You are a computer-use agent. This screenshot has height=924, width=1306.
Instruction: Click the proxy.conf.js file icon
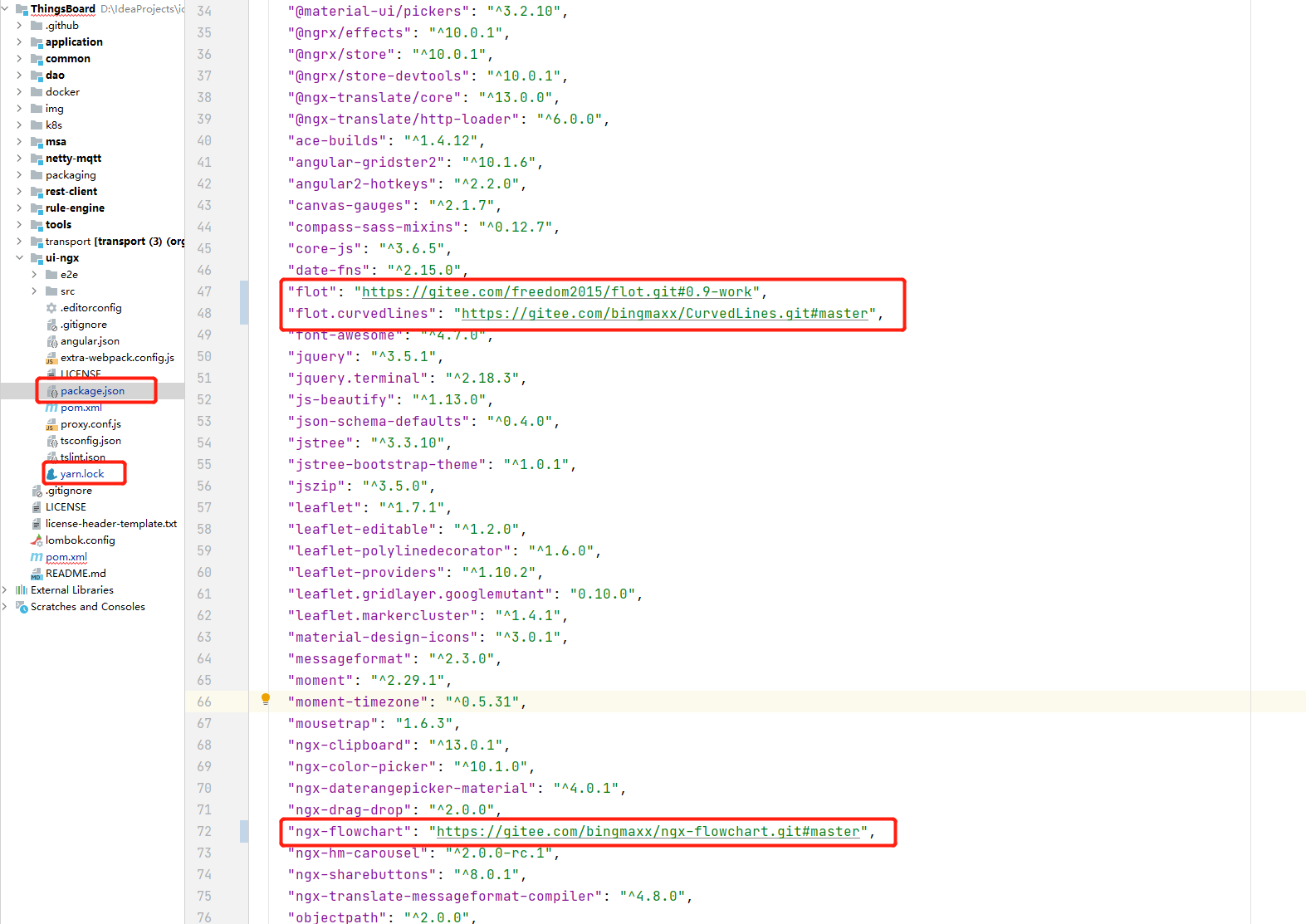coord(51,424)
